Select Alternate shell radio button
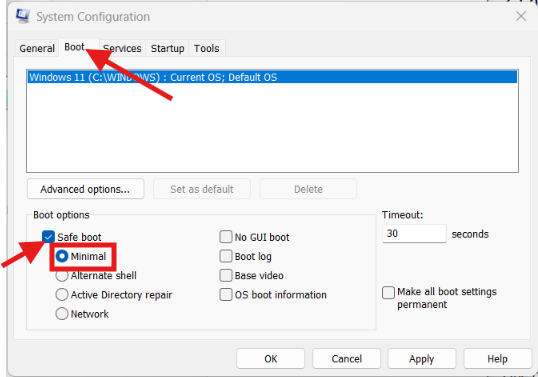 [62, 275]
